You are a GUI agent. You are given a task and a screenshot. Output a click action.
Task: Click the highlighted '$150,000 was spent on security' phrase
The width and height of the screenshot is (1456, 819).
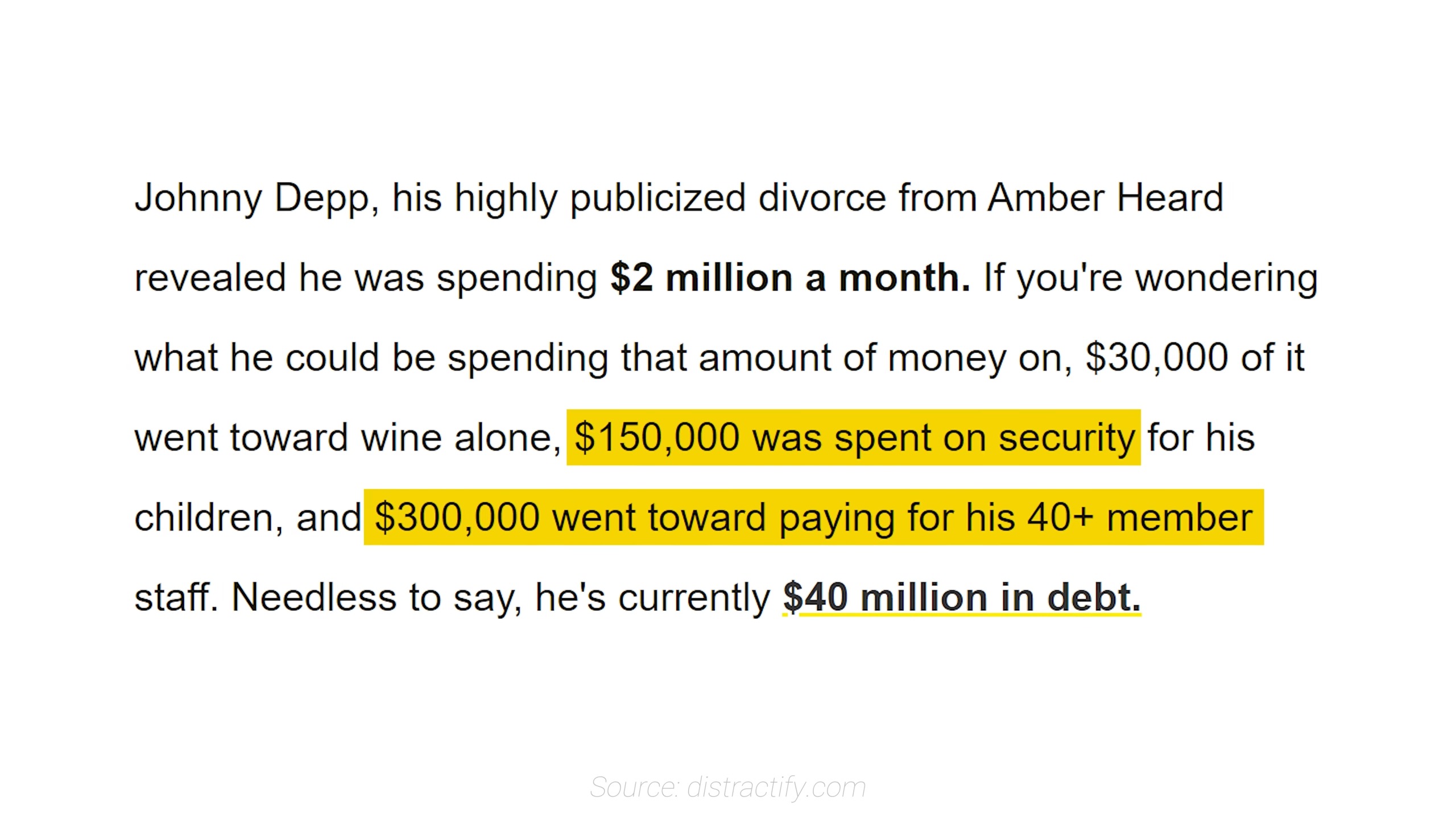coord(854,438)
